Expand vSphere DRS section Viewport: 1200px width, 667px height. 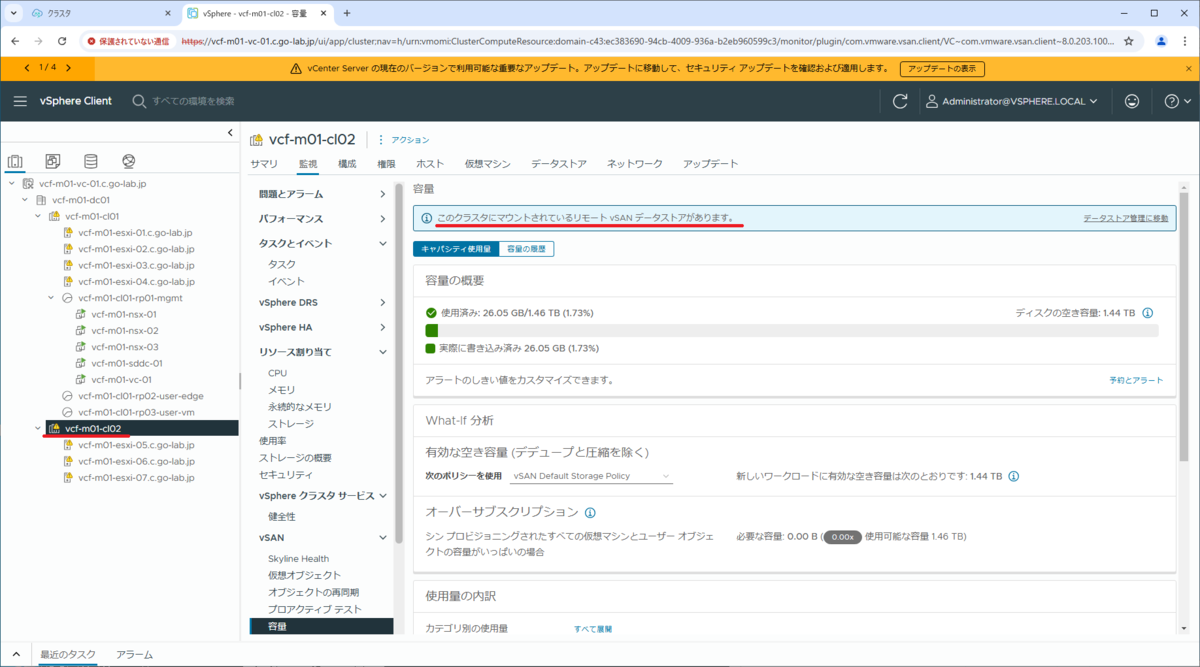coord(382,302)
